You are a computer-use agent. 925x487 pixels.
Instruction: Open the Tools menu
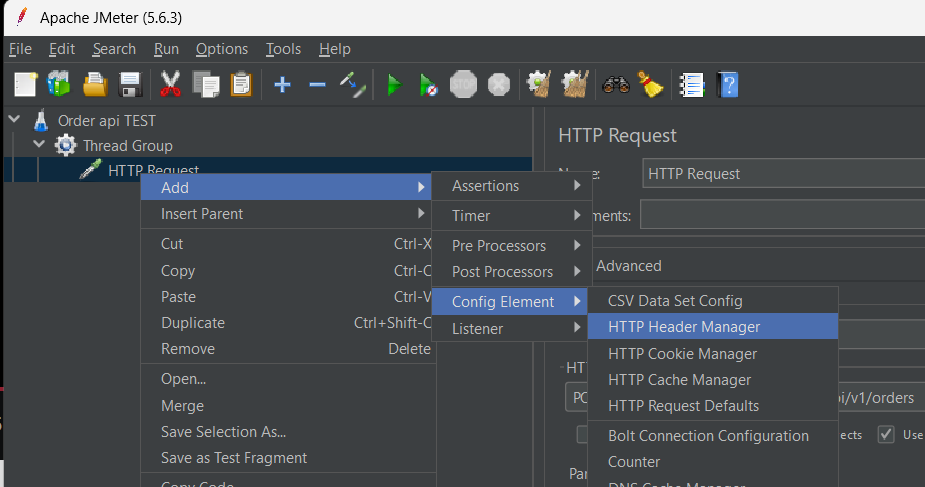283,49
